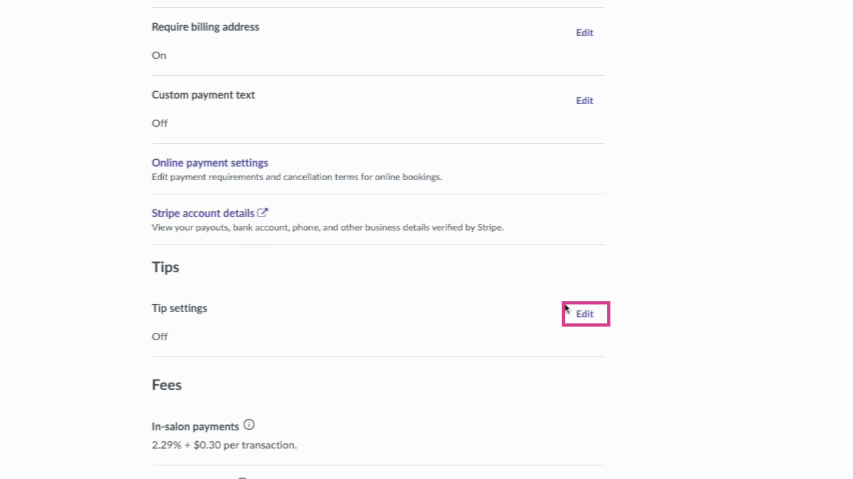The width and height of the screenshot is (853, 479).
Task: Click the 2.29% + $0.30 per transaction text
Action: click(x=224, y=445)
